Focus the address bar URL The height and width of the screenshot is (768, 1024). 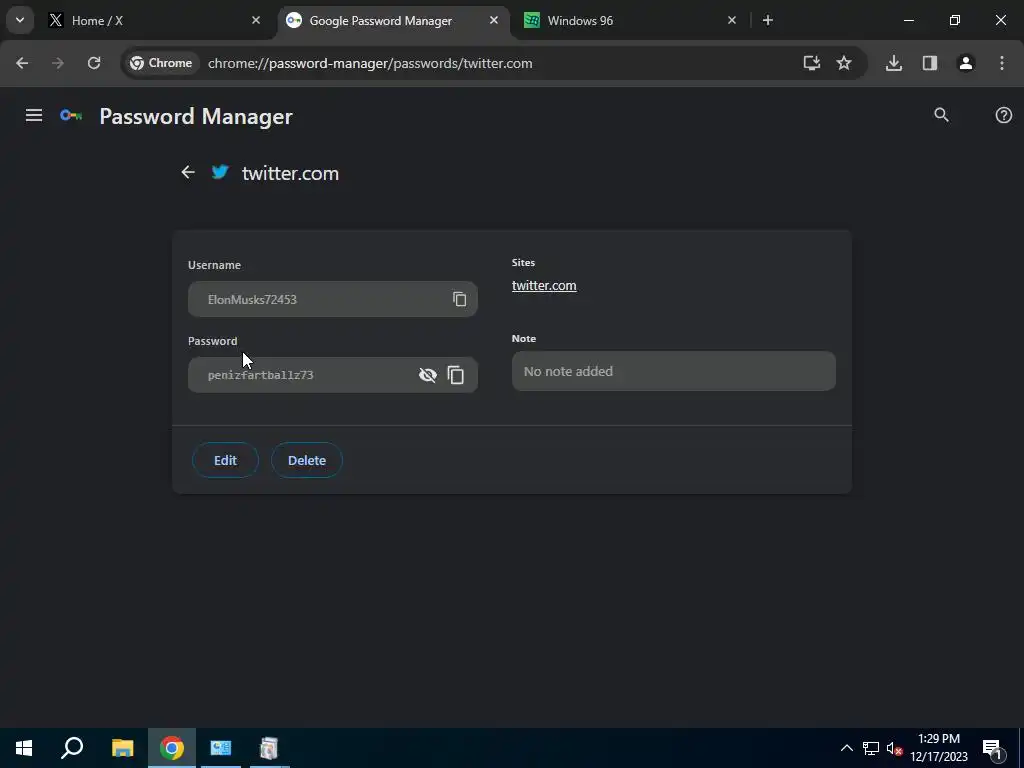point(370,63)
